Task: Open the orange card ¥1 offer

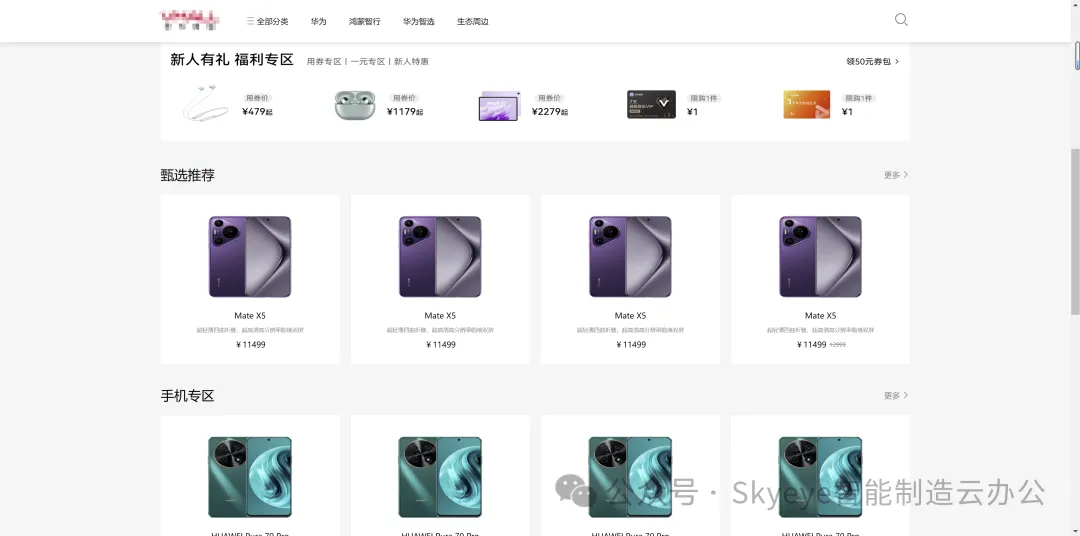Action: pyautogui.click(x=807, y=104)
